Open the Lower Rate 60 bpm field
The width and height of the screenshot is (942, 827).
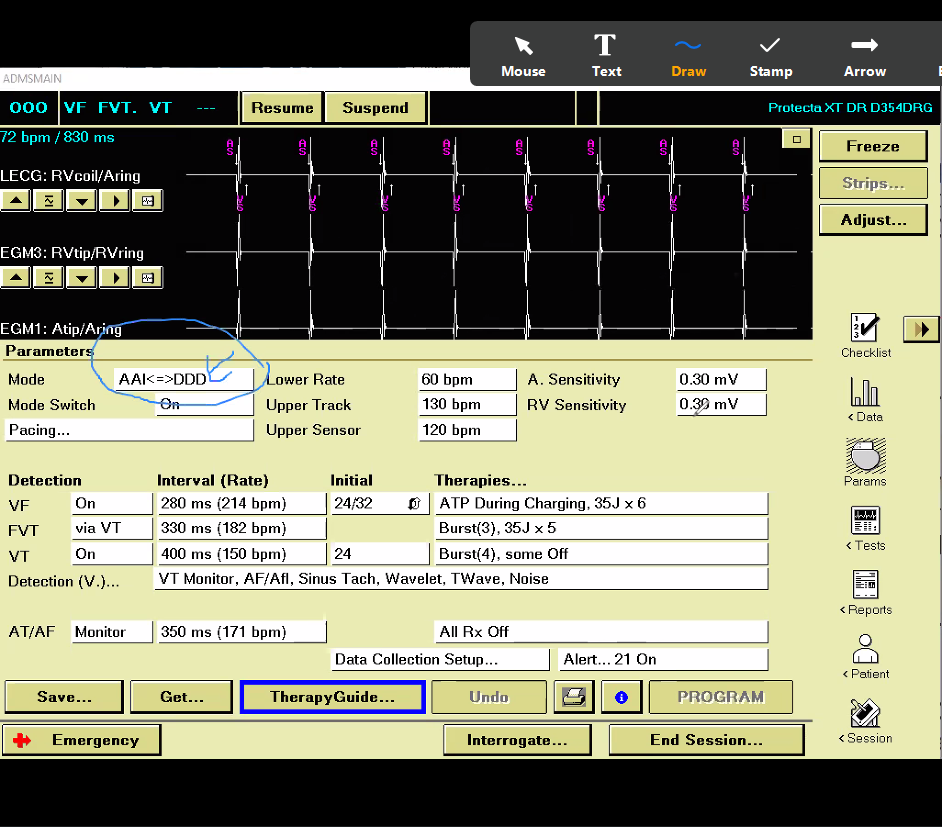pos(467,379)
